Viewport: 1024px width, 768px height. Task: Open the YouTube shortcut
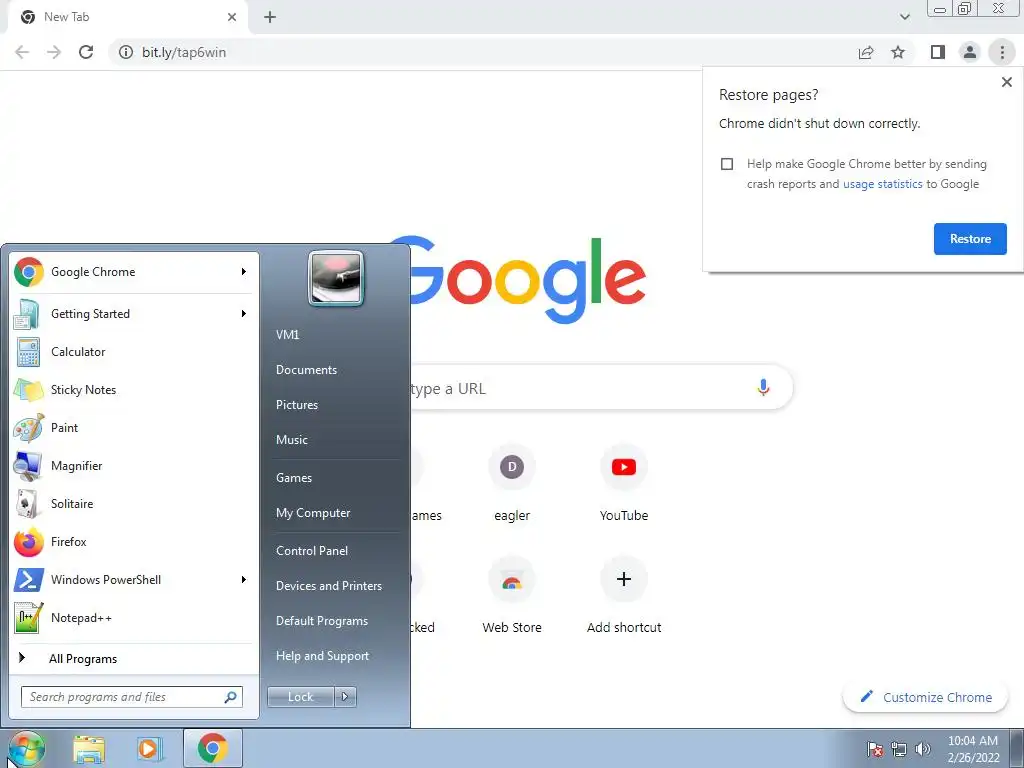pyautogui.click(x=624, y=483)
